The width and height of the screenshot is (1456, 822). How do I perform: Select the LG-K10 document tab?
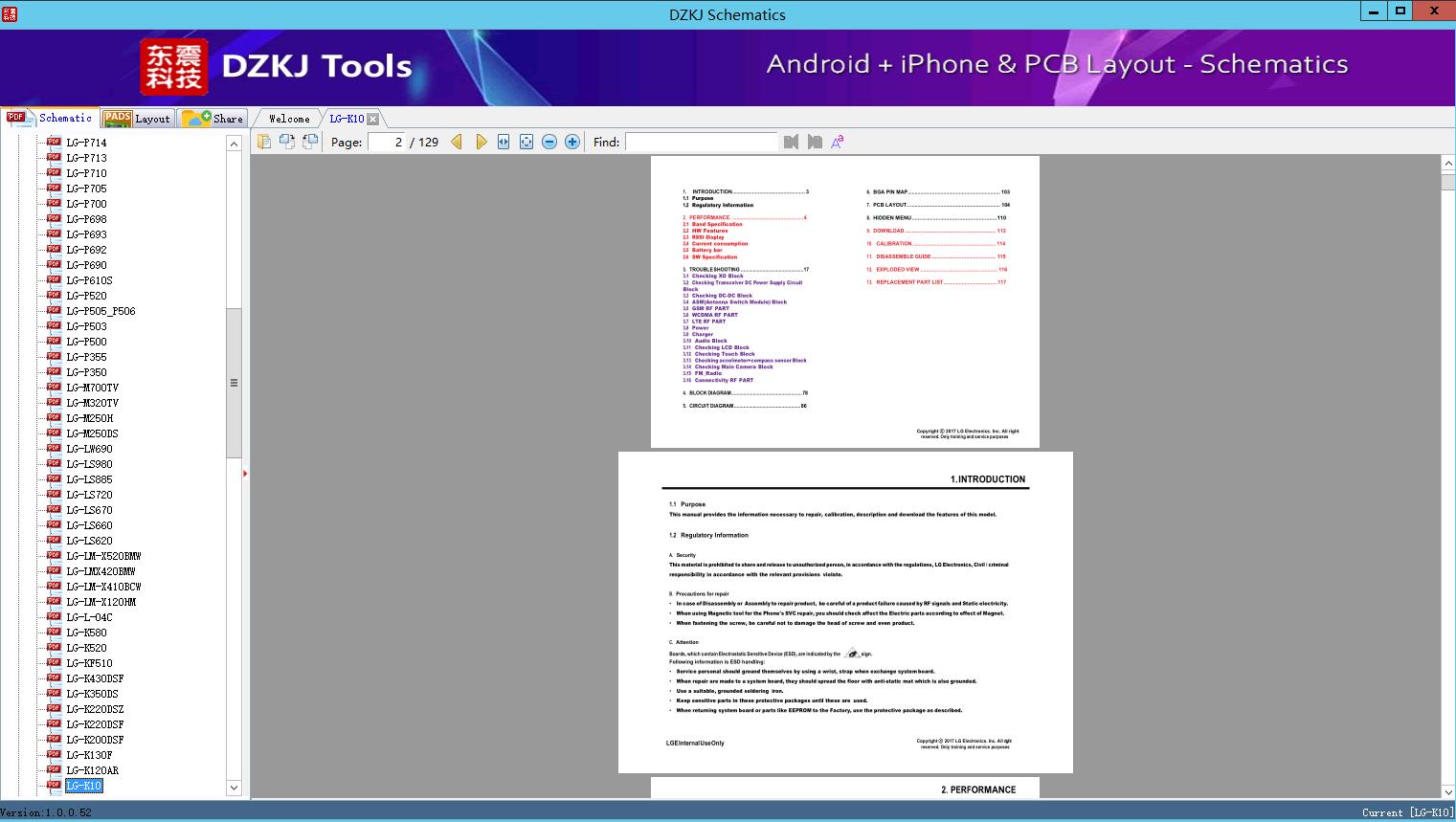click(x=347, y=119)
